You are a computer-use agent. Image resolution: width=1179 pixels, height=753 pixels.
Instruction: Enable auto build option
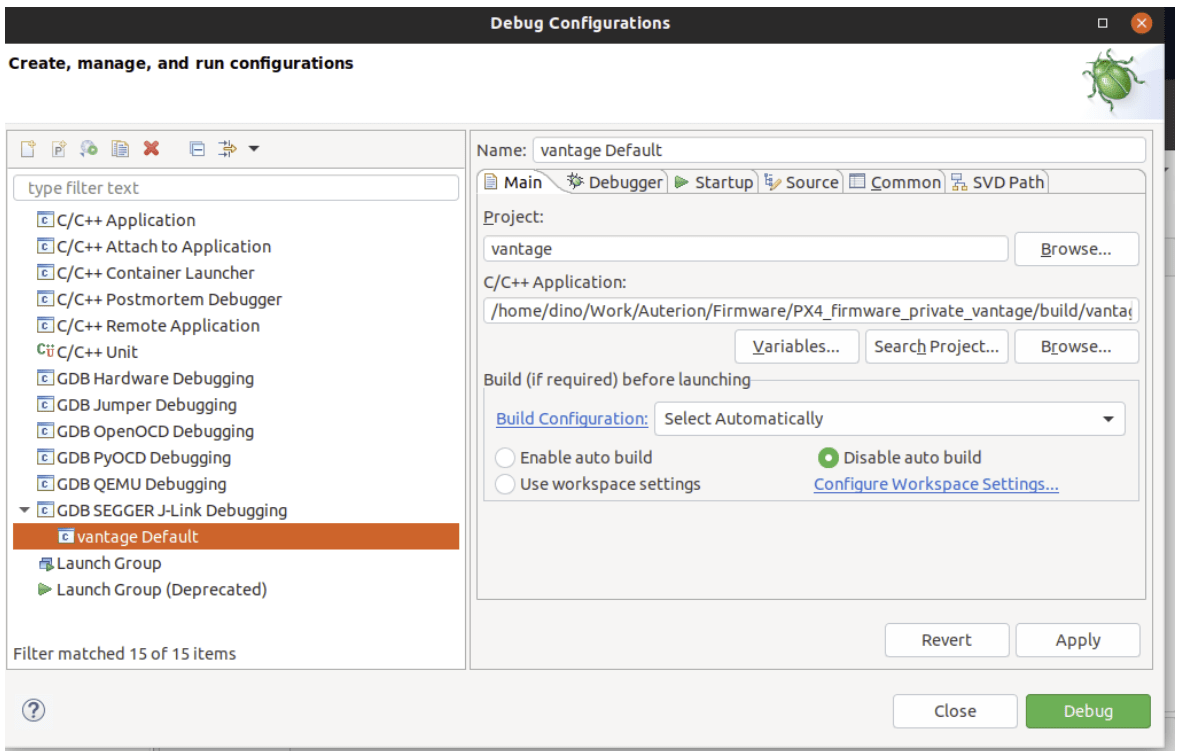[506, 457]
